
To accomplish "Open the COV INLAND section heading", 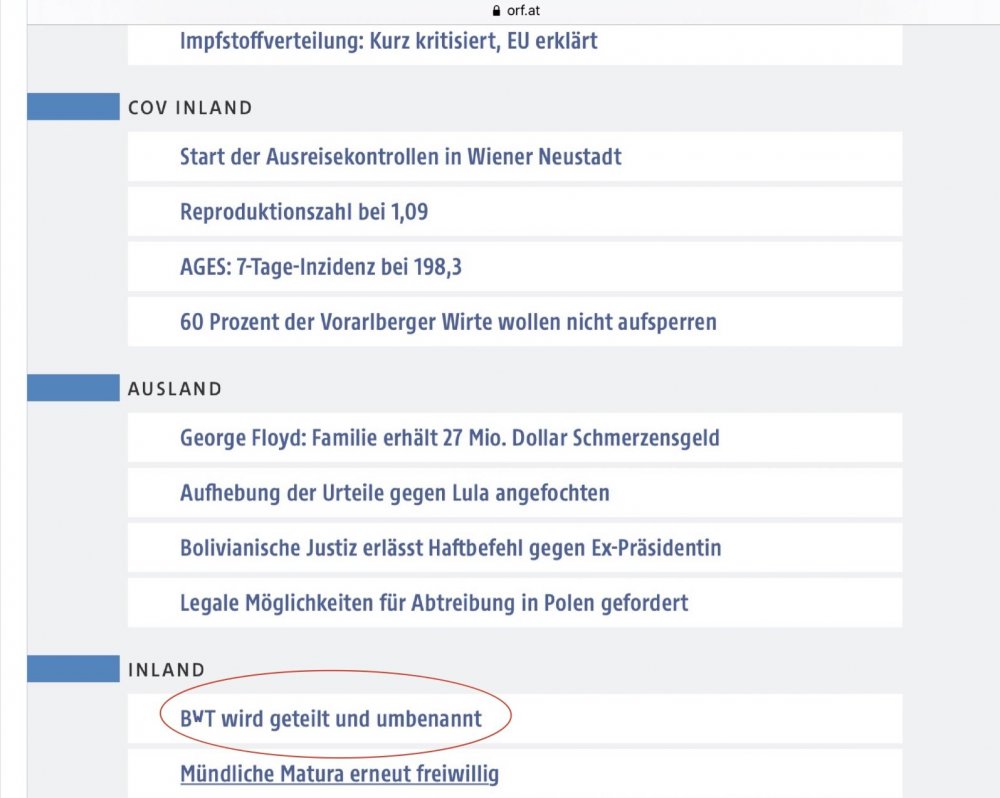I will coord(190,108).
